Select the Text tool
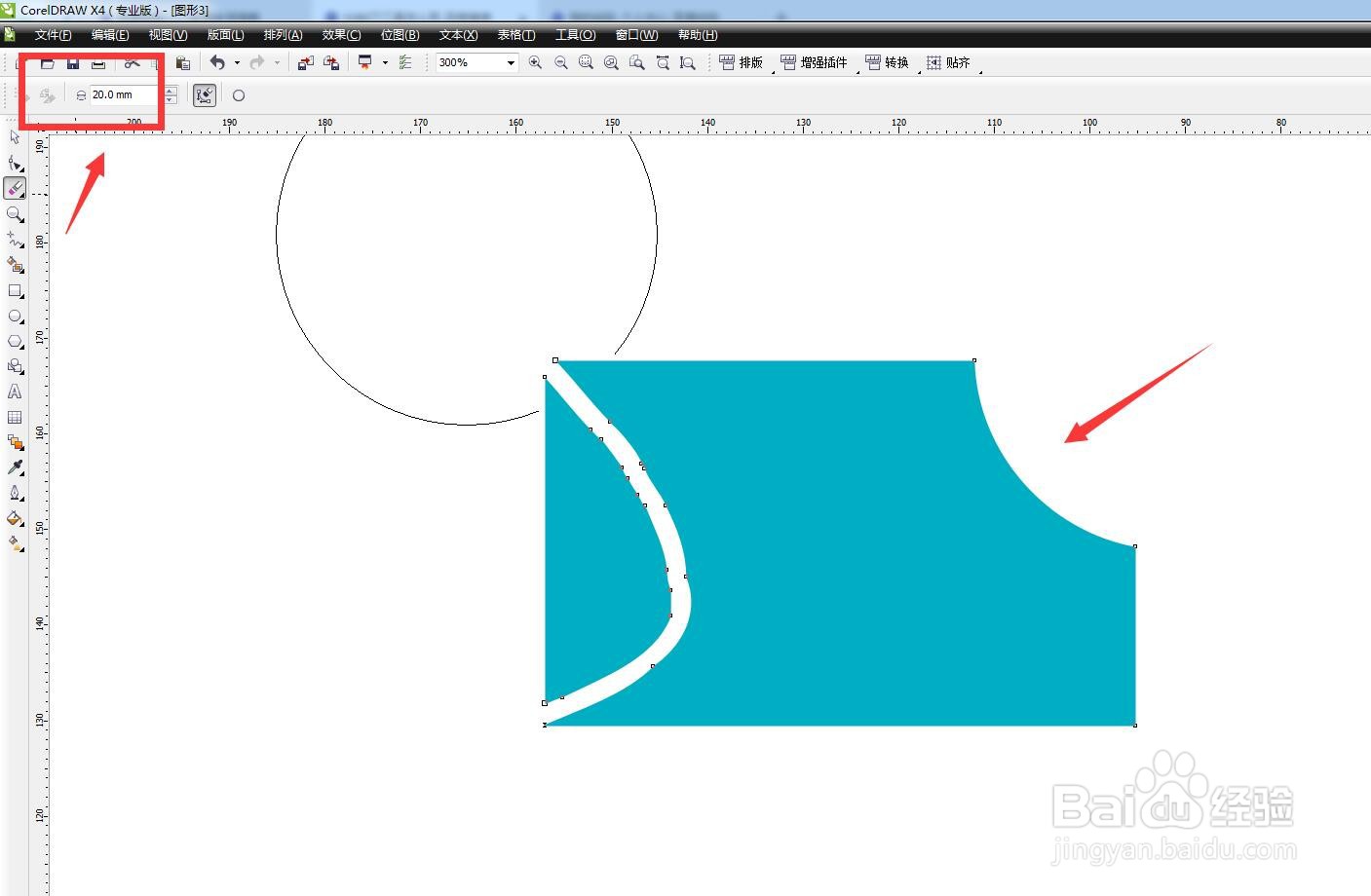Screen dimensions: 1371x896 [15, 392]
